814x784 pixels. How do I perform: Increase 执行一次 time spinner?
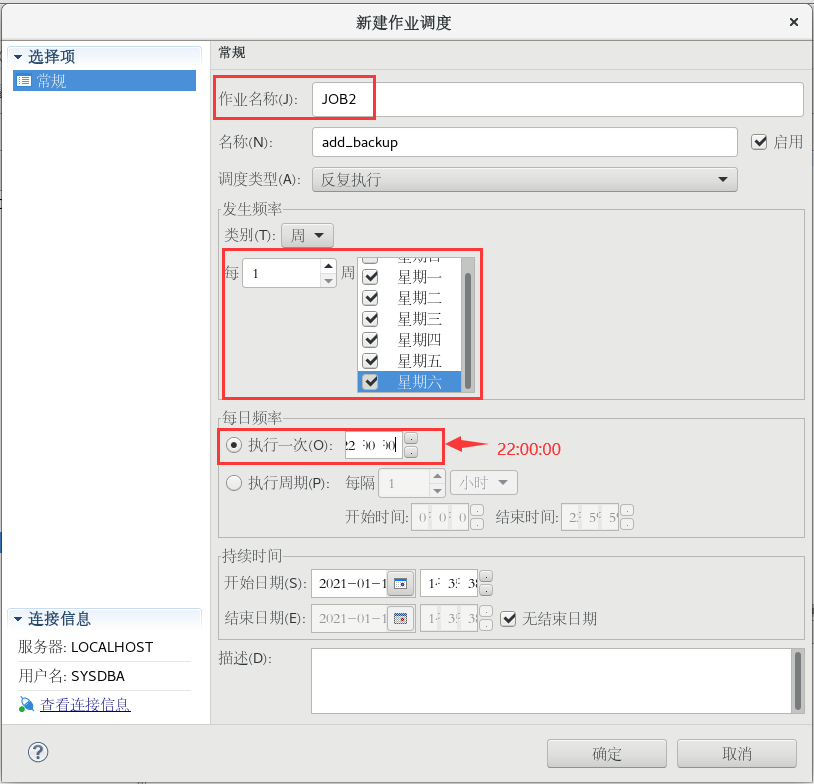pyautogui.click(x=411, y=439)
